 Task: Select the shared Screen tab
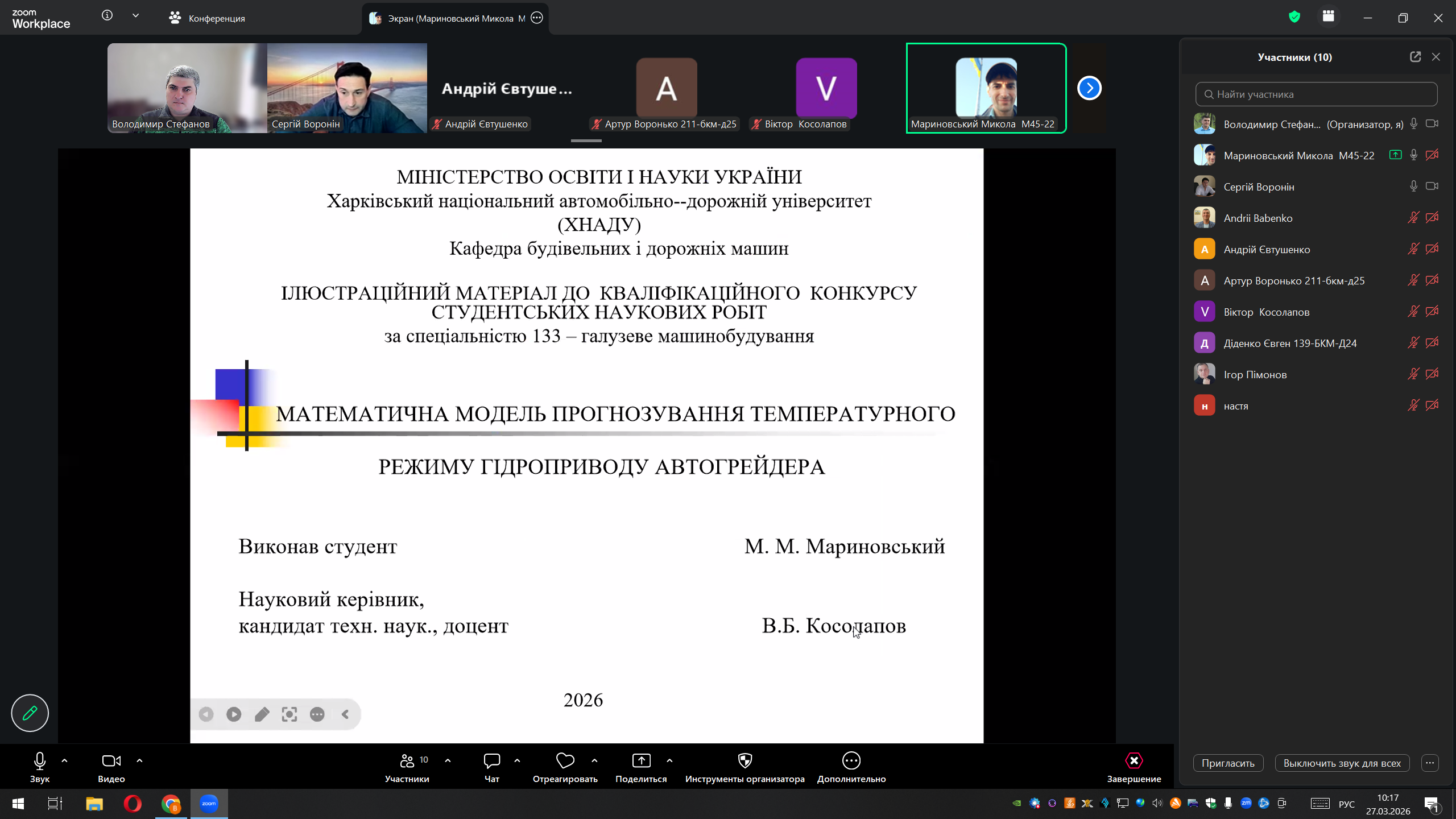coord(449,18)
